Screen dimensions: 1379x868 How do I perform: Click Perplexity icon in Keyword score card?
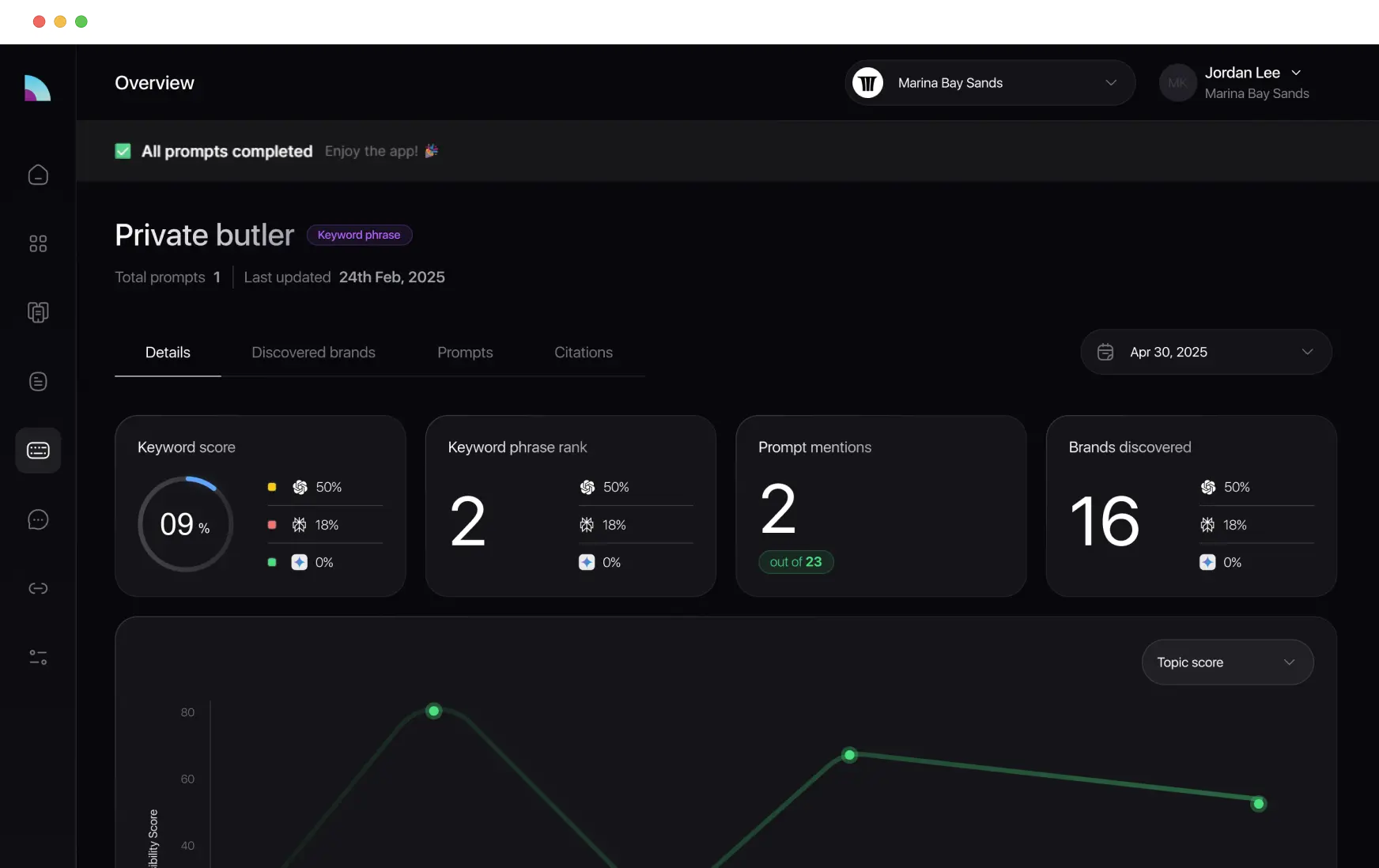click(299, 525)
